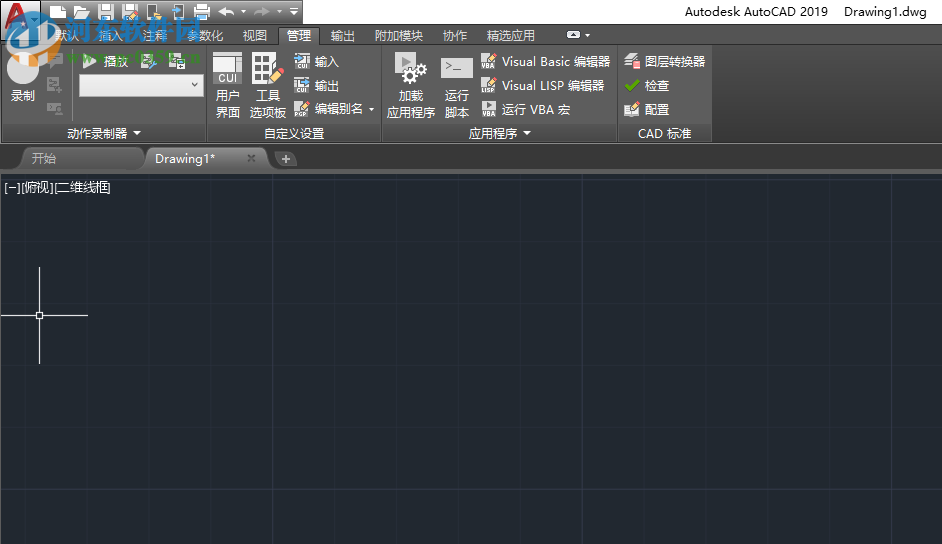Viewport: 942px width, 544px height.
Task: Click the Save As icon with pencil
Action: 130,12
